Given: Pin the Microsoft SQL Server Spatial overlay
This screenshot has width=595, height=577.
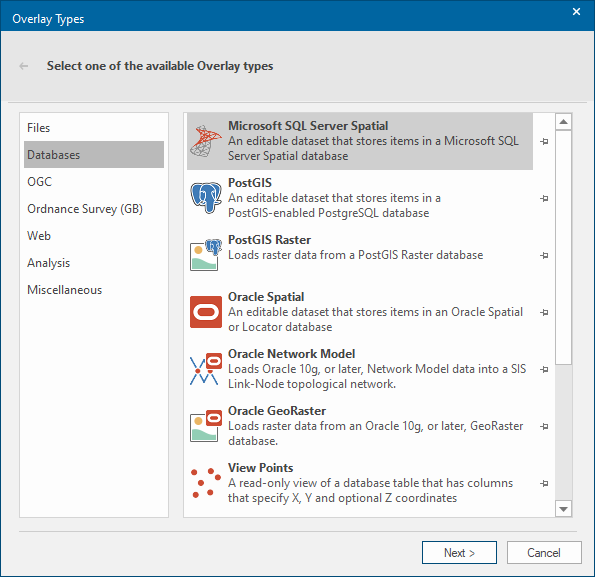Looking at the screenshot, I should (x=544, y=141).
